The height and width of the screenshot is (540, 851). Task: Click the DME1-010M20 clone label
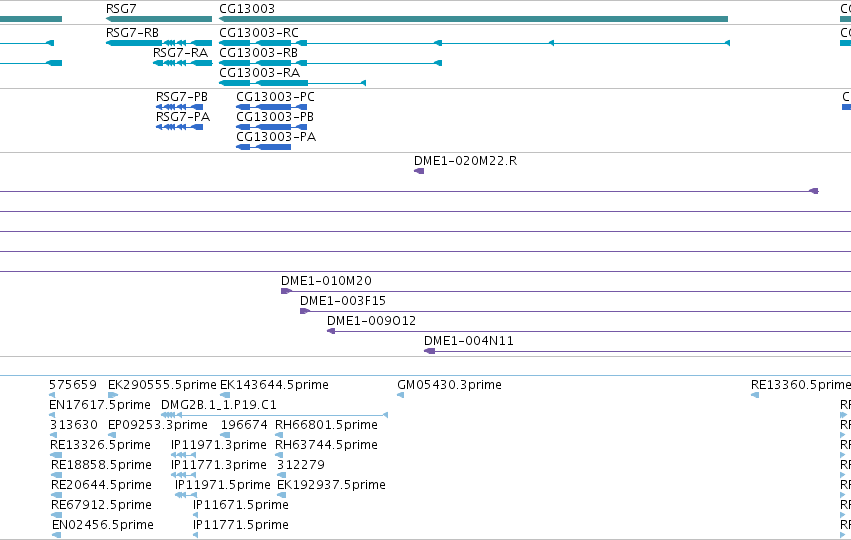tap(326, 281)
